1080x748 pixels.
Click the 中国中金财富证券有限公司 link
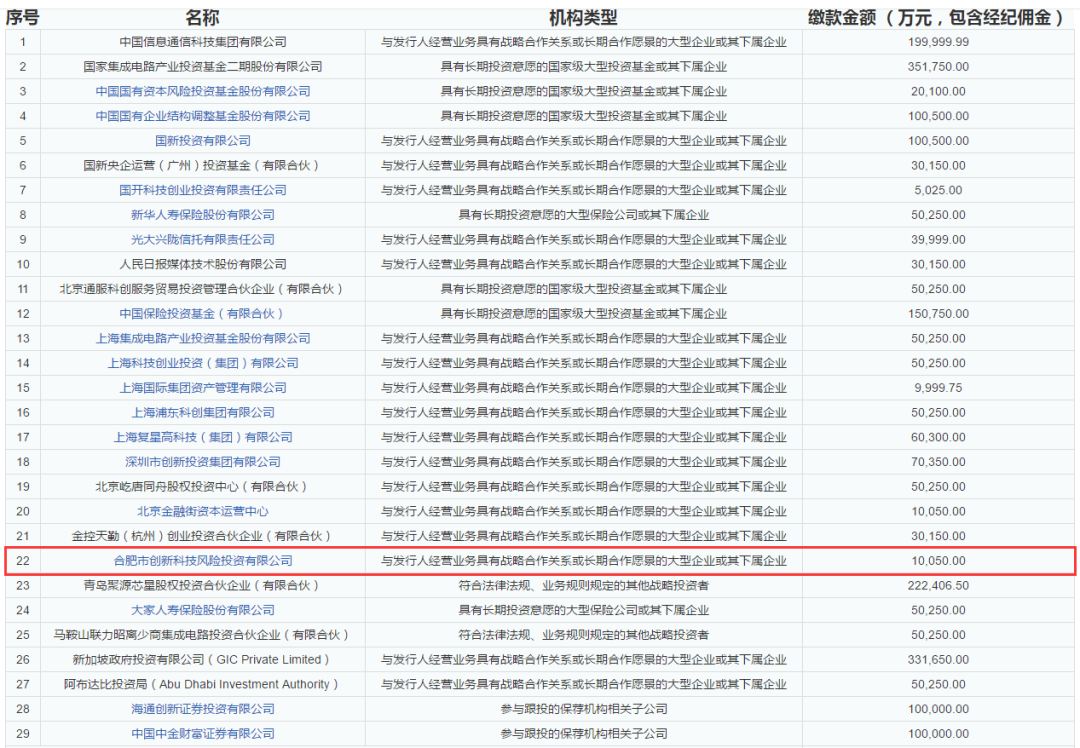[x=203, y=734]
